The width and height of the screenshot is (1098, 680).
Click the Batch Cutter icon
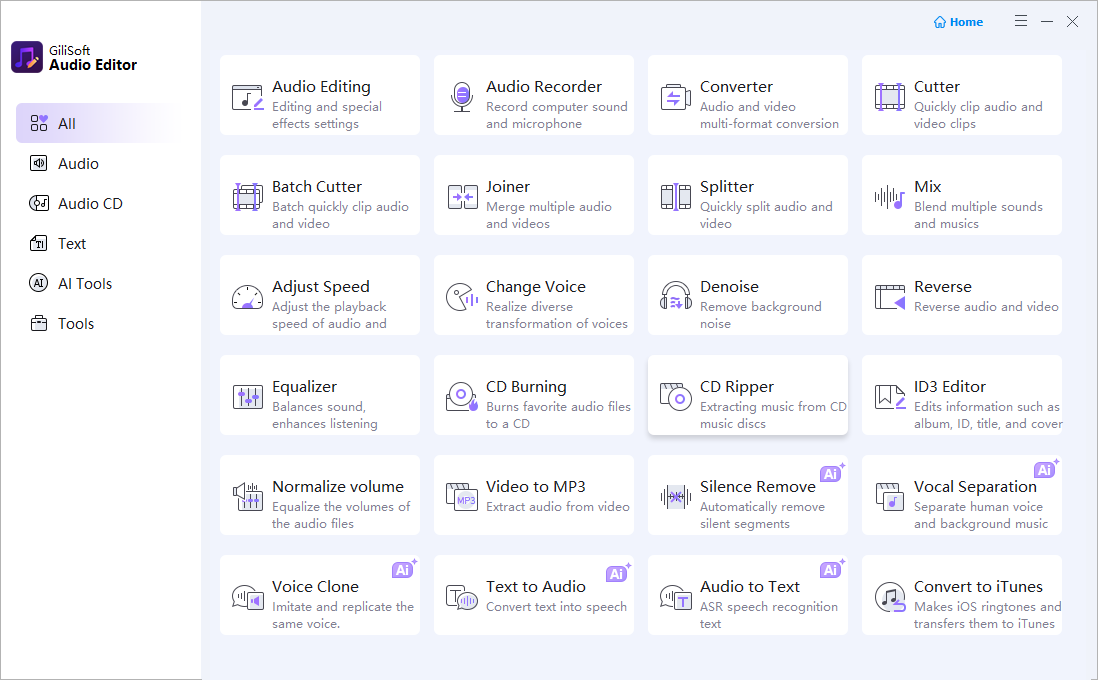[247, 197]
